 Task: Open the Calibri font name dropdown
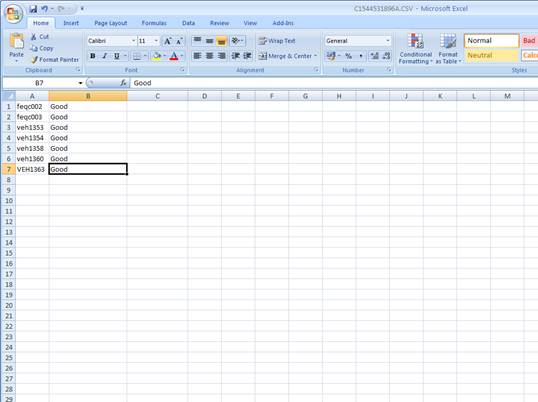(x=133, y=41)
